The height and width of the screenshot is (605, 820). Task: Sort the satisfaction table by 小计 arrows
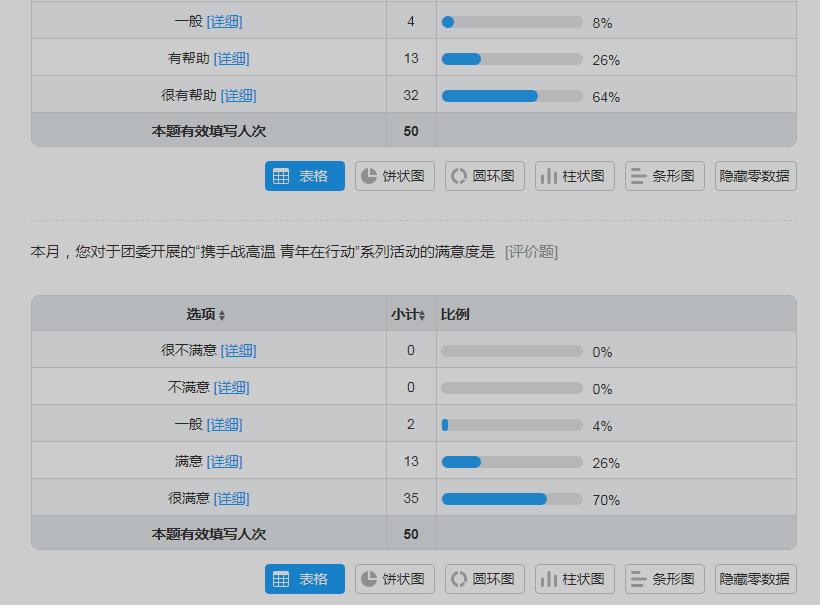[x=422, y=315]
